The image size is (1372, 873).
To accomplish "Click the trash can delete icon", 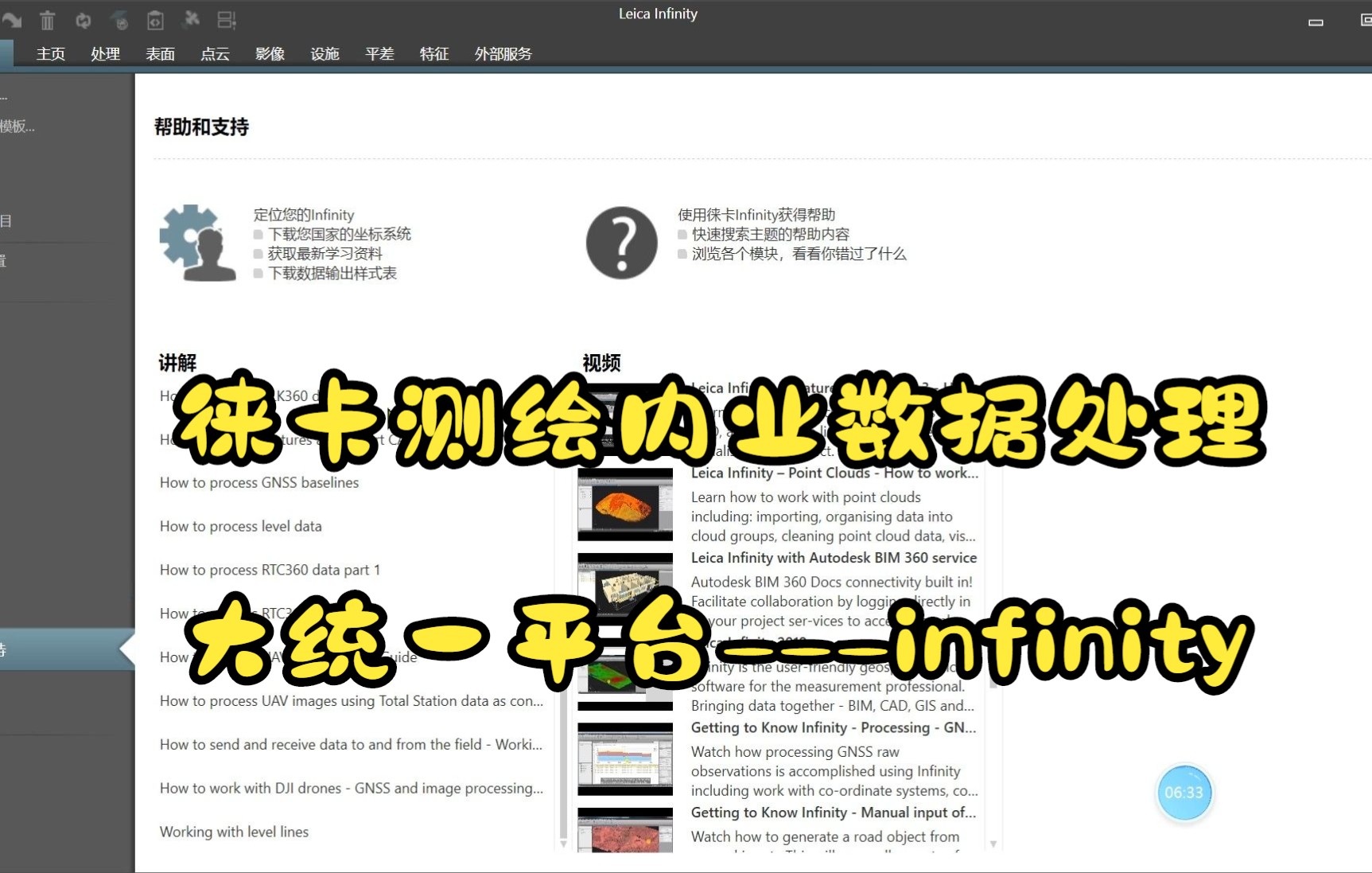I will pos(48,20).
